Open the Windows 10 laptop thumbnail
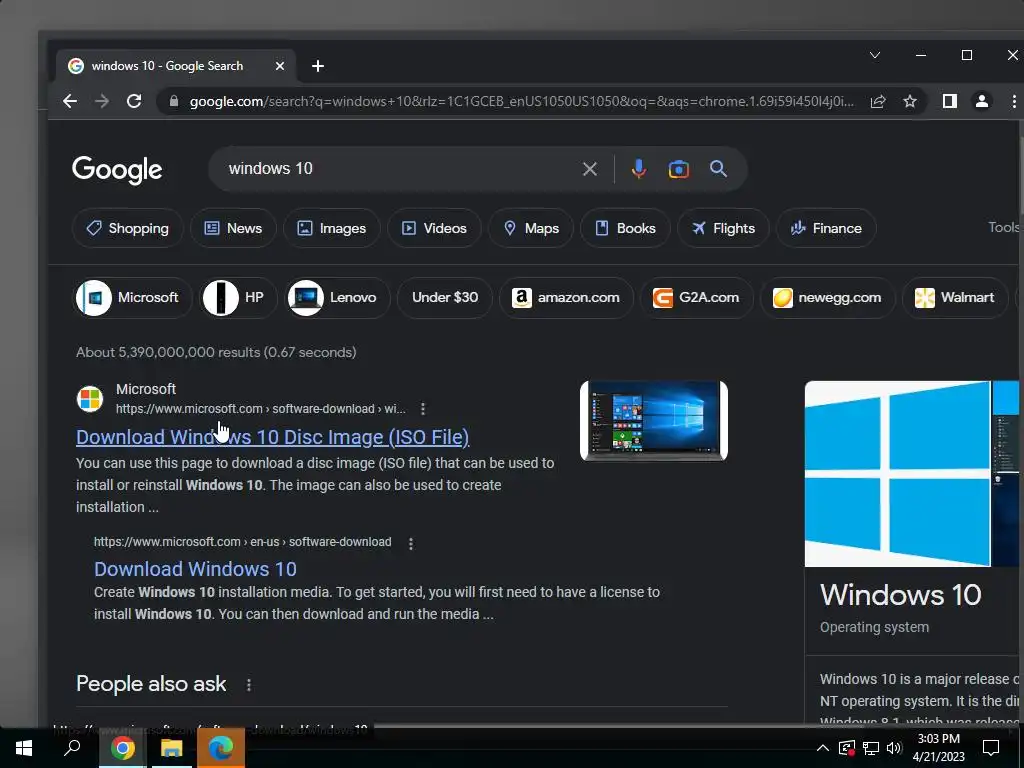 pyautogui.click(x=654, y=421)
